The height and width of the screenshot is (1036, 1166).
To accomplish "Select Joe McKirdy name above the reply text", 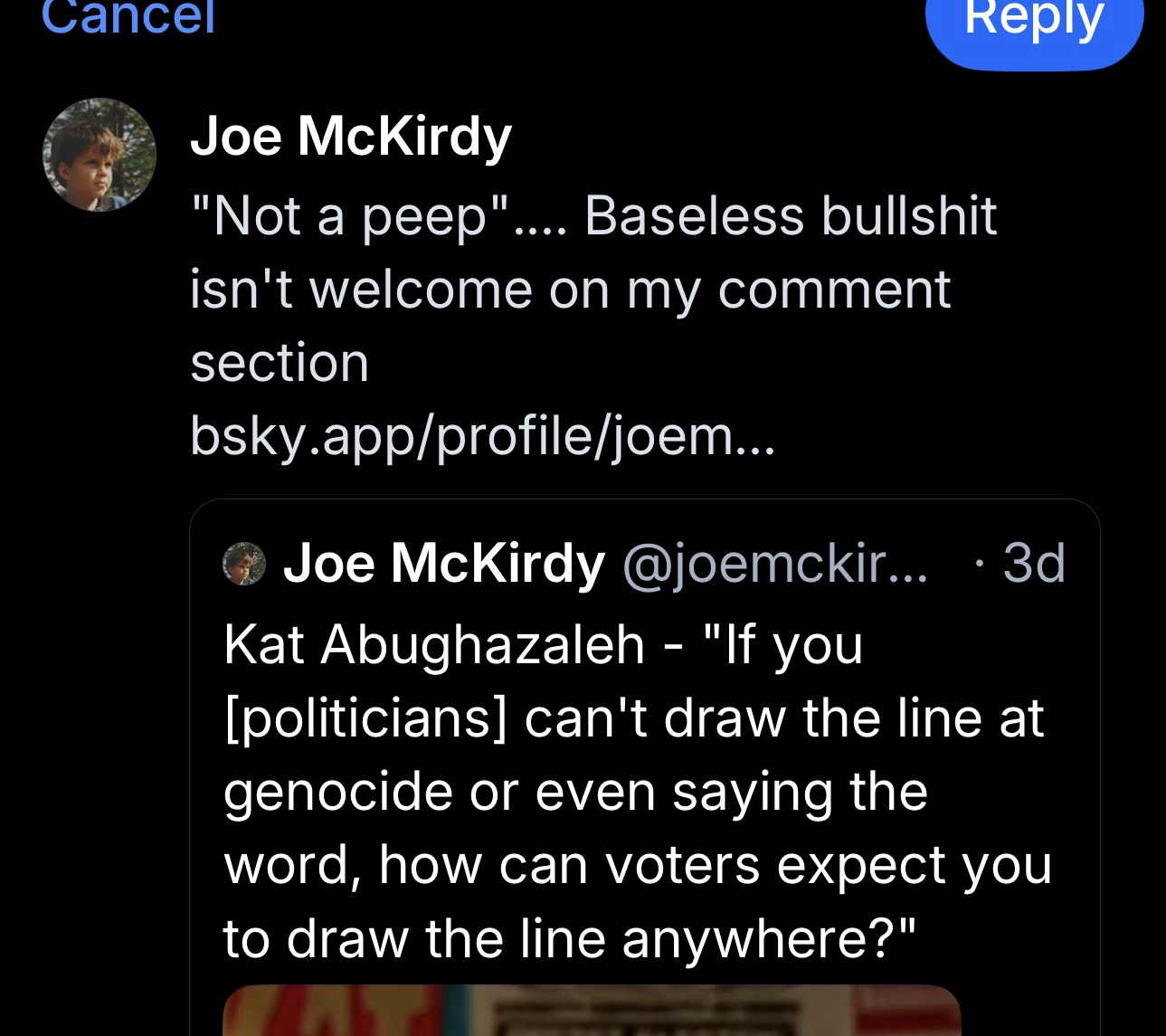I will (350, 138).
